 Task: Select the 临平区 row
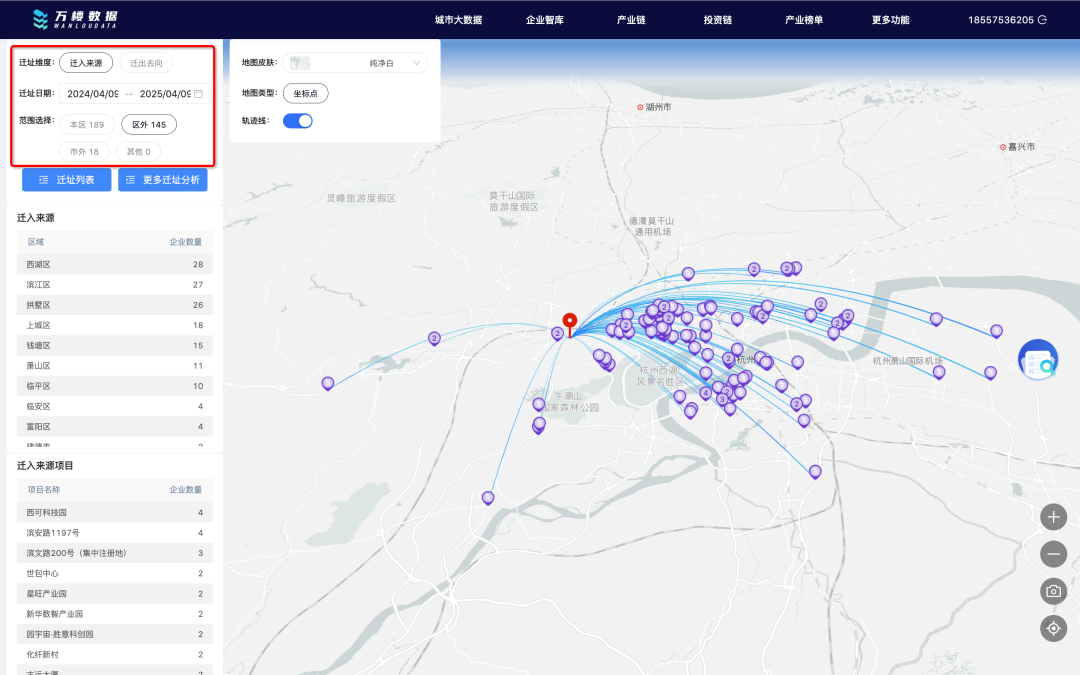point(114,386)
